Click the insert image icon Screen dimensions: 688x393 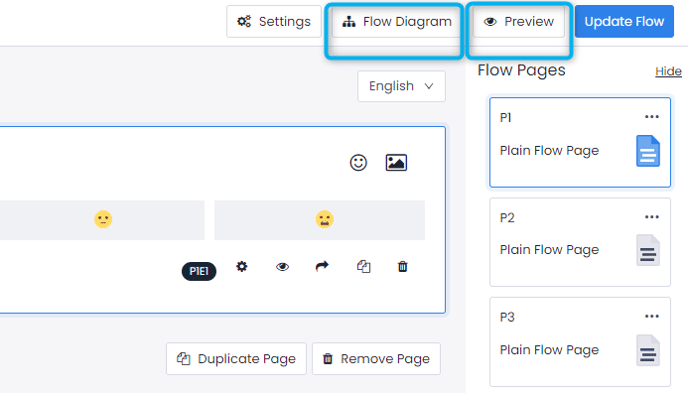(396, 163)
